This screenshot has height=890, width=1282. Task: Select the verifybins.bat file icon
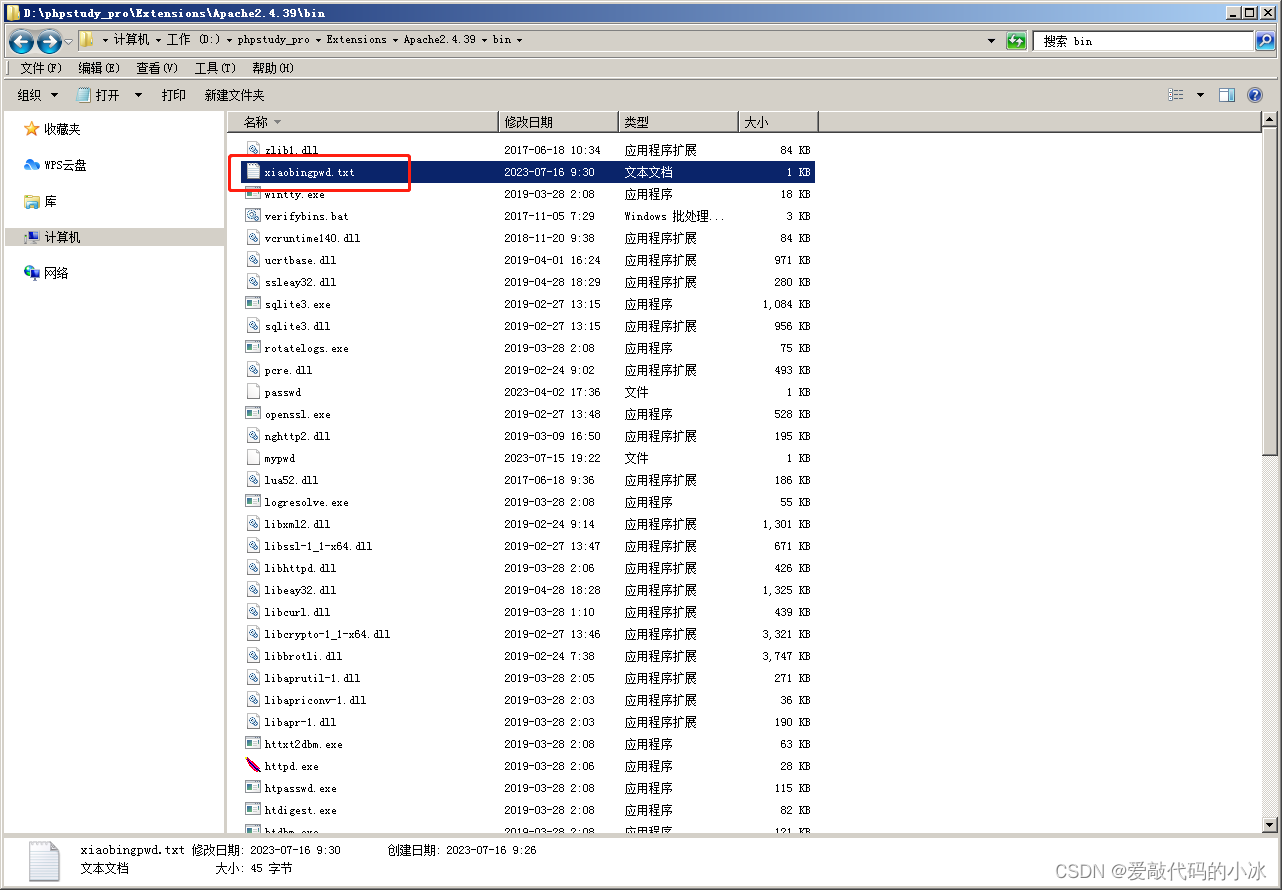click(x=253, y=216)
